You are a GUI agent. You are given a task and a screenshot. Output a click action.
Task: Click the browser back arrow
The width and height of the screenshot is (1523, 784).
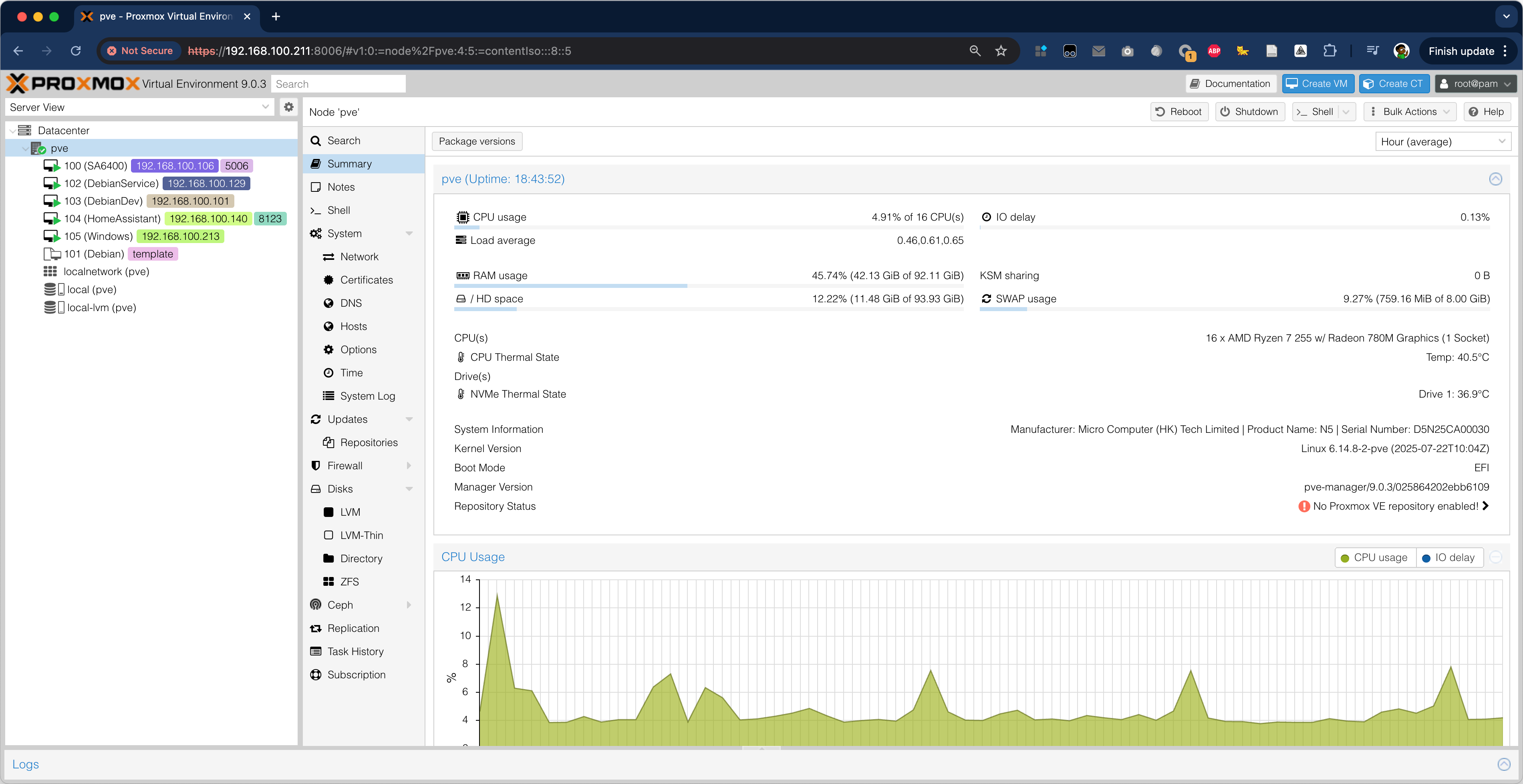pos(18,51)
